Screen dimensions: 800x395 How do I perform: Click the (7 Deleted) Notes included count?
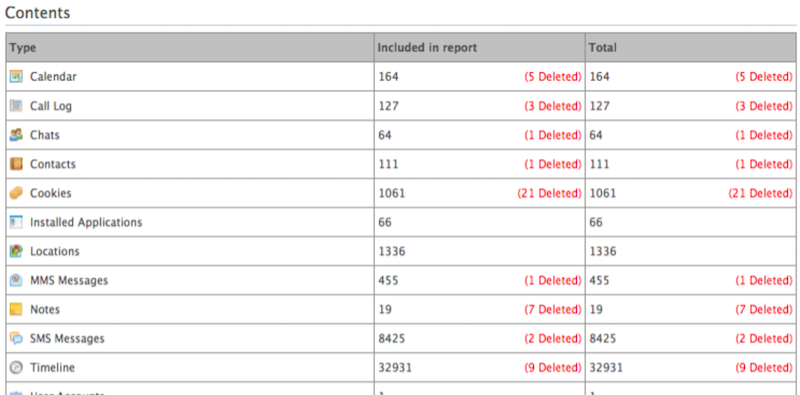[553, 310]
